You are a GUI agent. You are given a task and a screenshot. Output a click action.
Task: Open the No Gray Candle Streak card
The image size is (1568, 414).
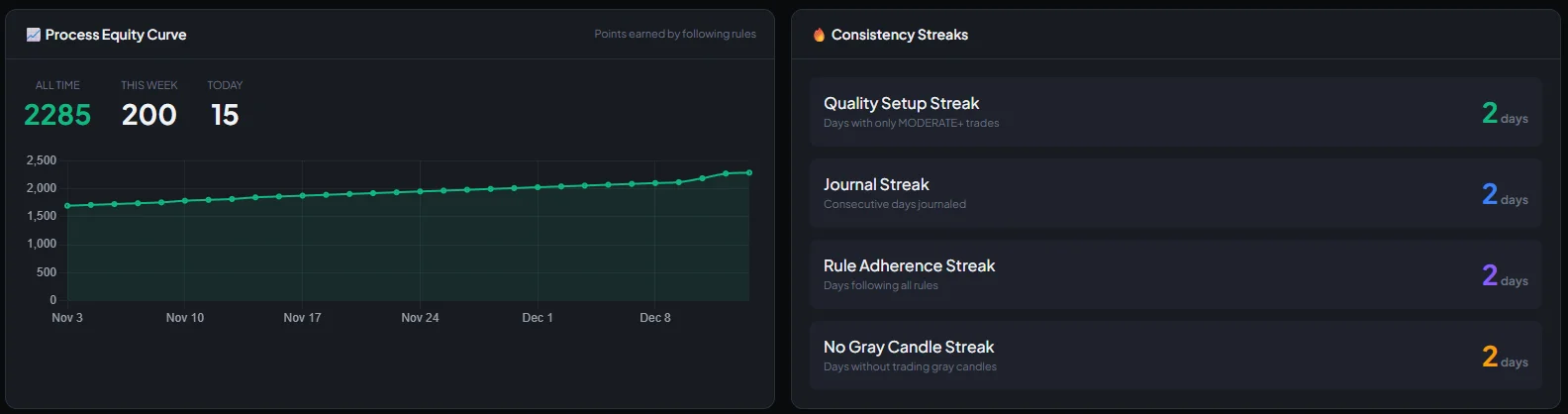pyautogui.click(x=1175, y=356)
